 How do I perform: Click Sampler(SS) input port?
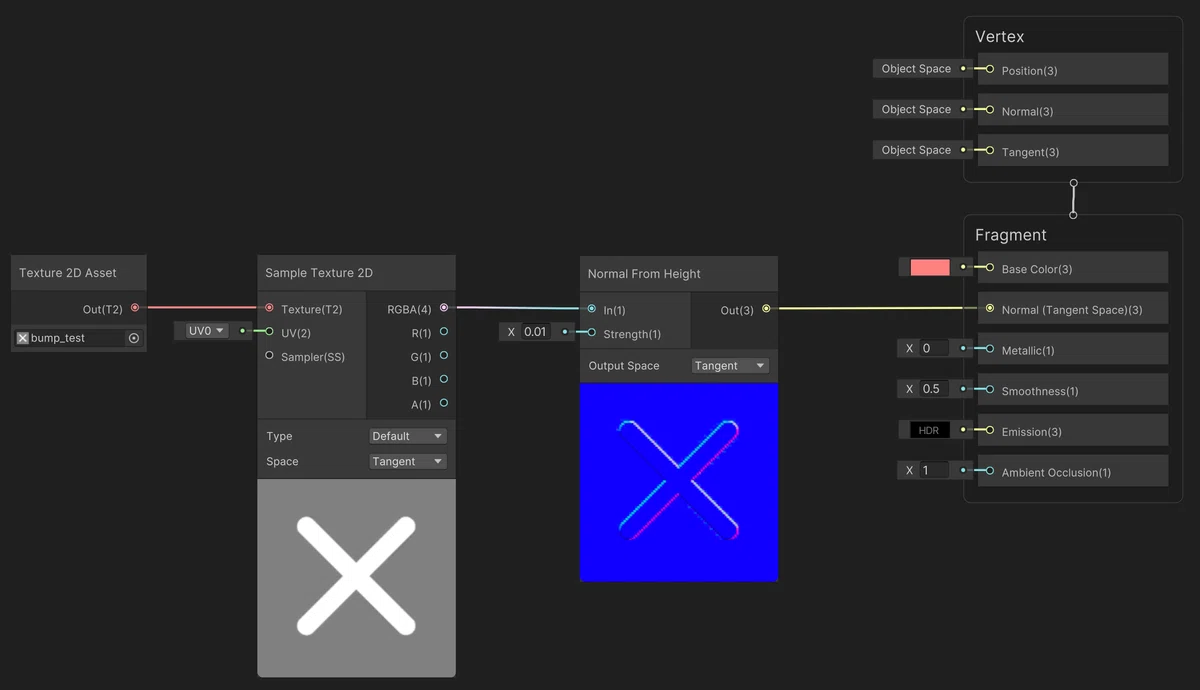tap(269, 355)
